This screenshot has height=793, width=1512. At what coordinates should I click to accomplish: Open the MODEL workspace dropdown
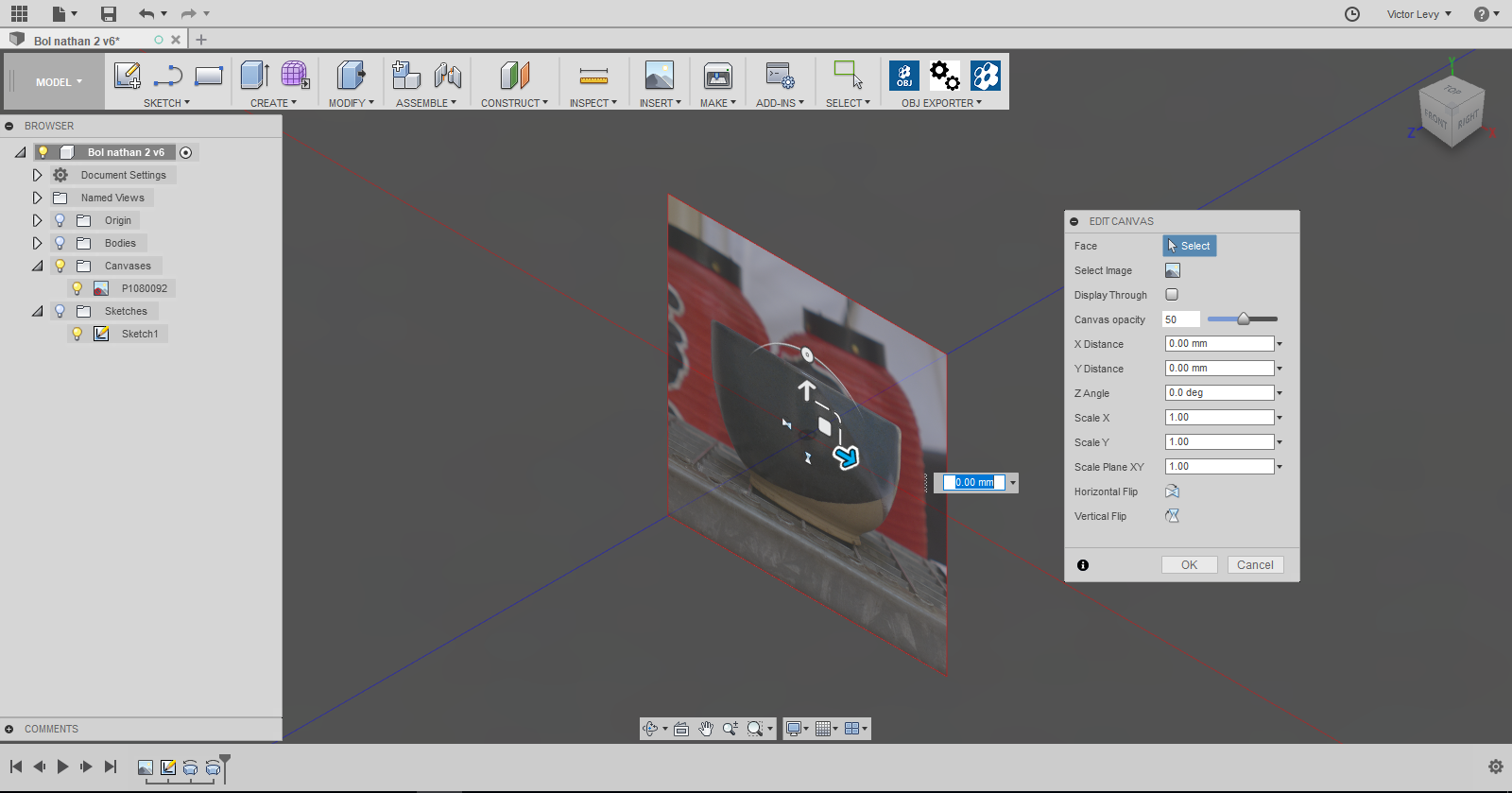(x=59, y=82)
